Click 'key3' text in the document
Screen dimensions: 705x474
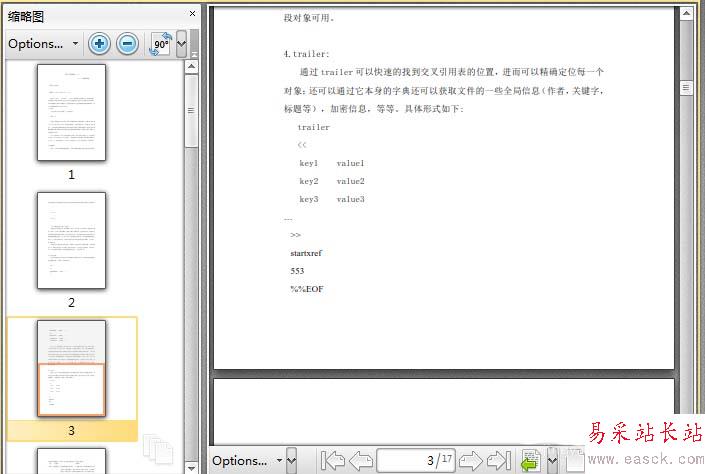click(x=308, y=199)
